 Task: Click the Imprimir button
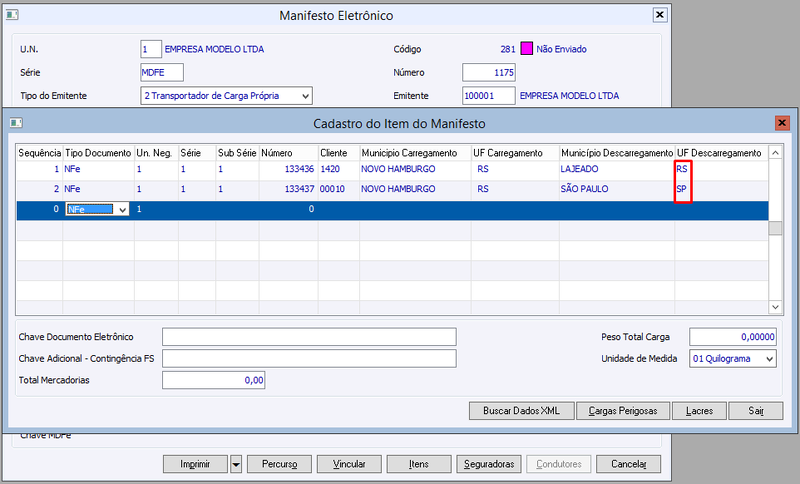coord(195,465)
